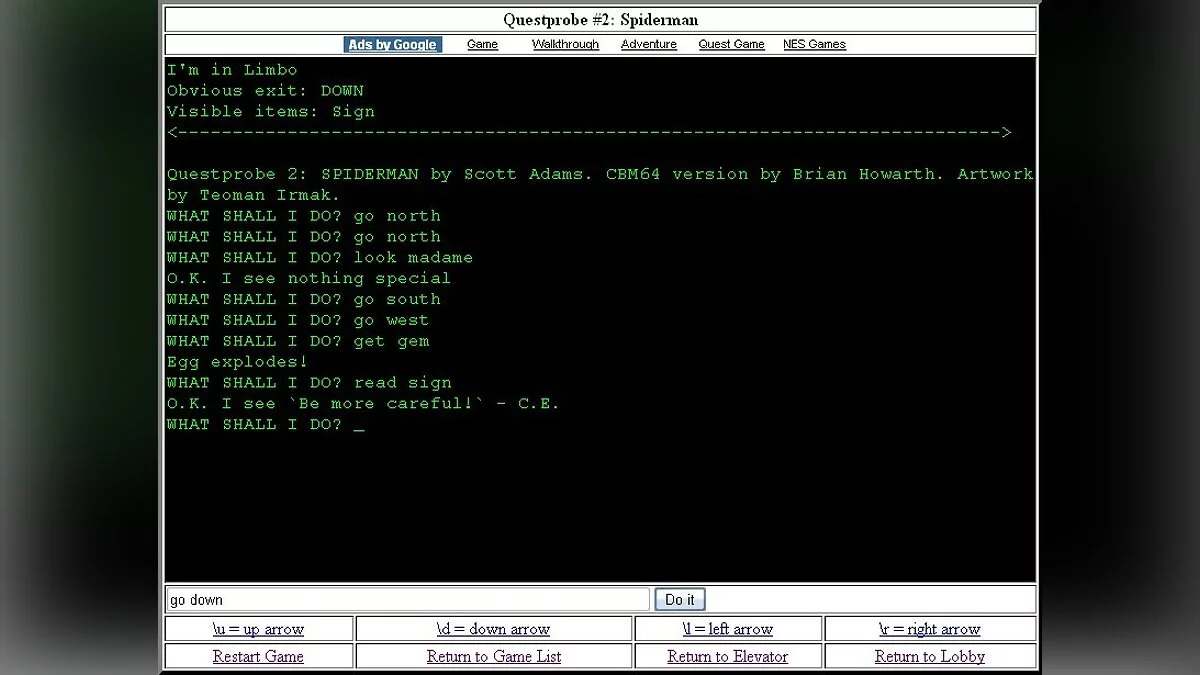Focus the command input field containing 'go down'

pos(408,599)
